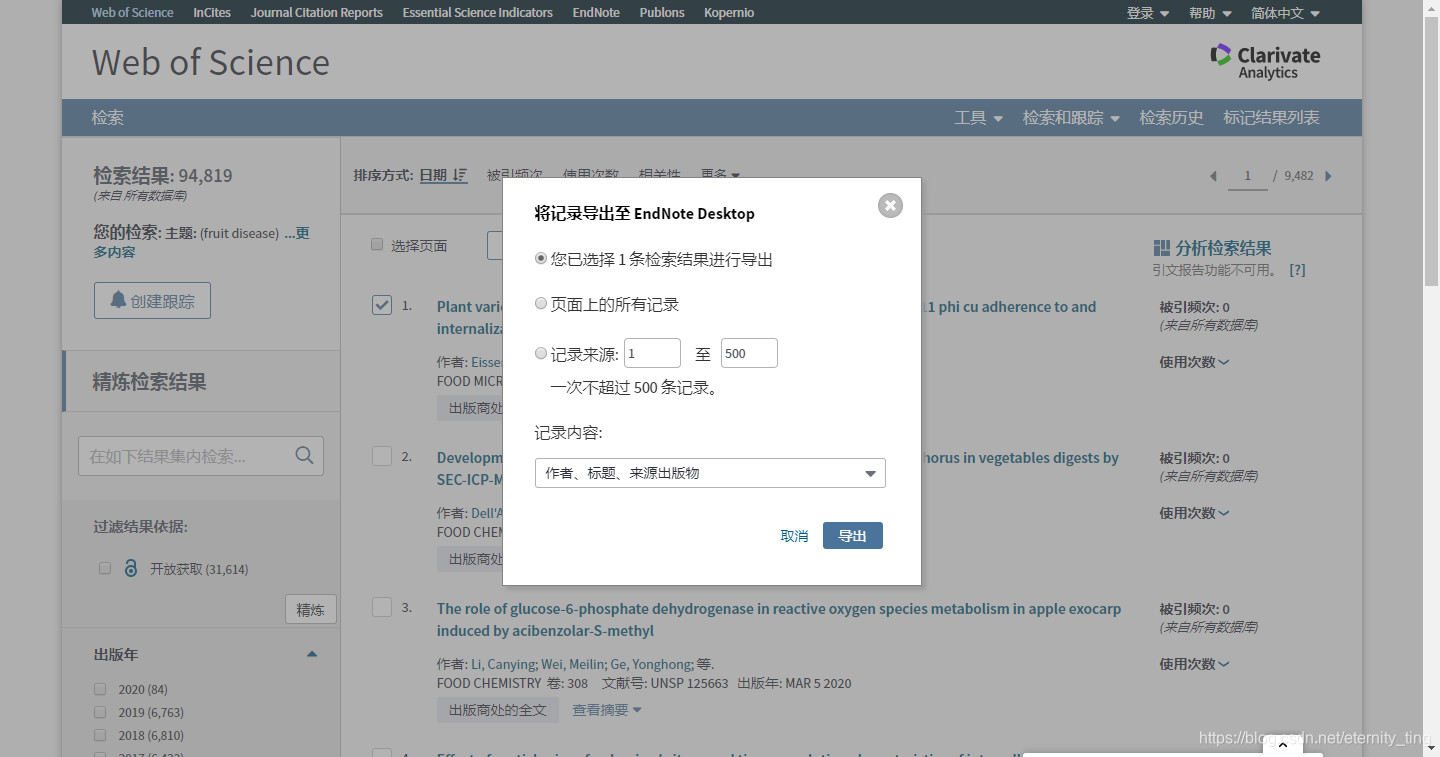Open Publons top menu item
Image resolution: width=1440 pixels, height=757 pixels.
point(662,13)
